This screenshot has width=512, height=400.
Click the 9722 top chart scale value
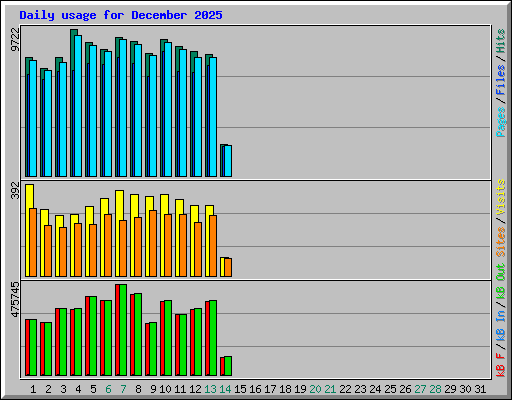coord(15,39)
